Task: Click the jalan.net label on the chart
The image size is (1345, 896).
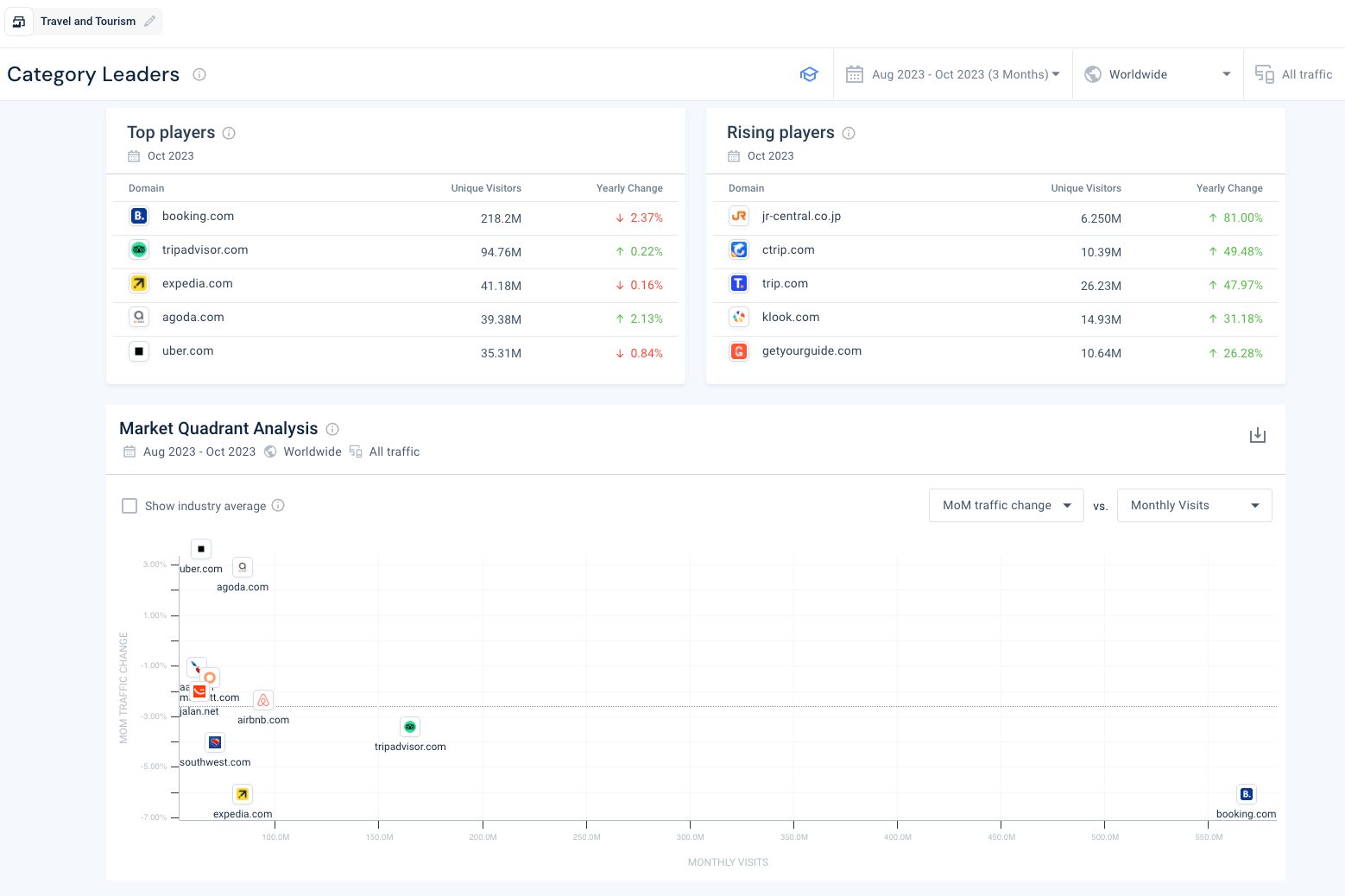Action: 199,711
